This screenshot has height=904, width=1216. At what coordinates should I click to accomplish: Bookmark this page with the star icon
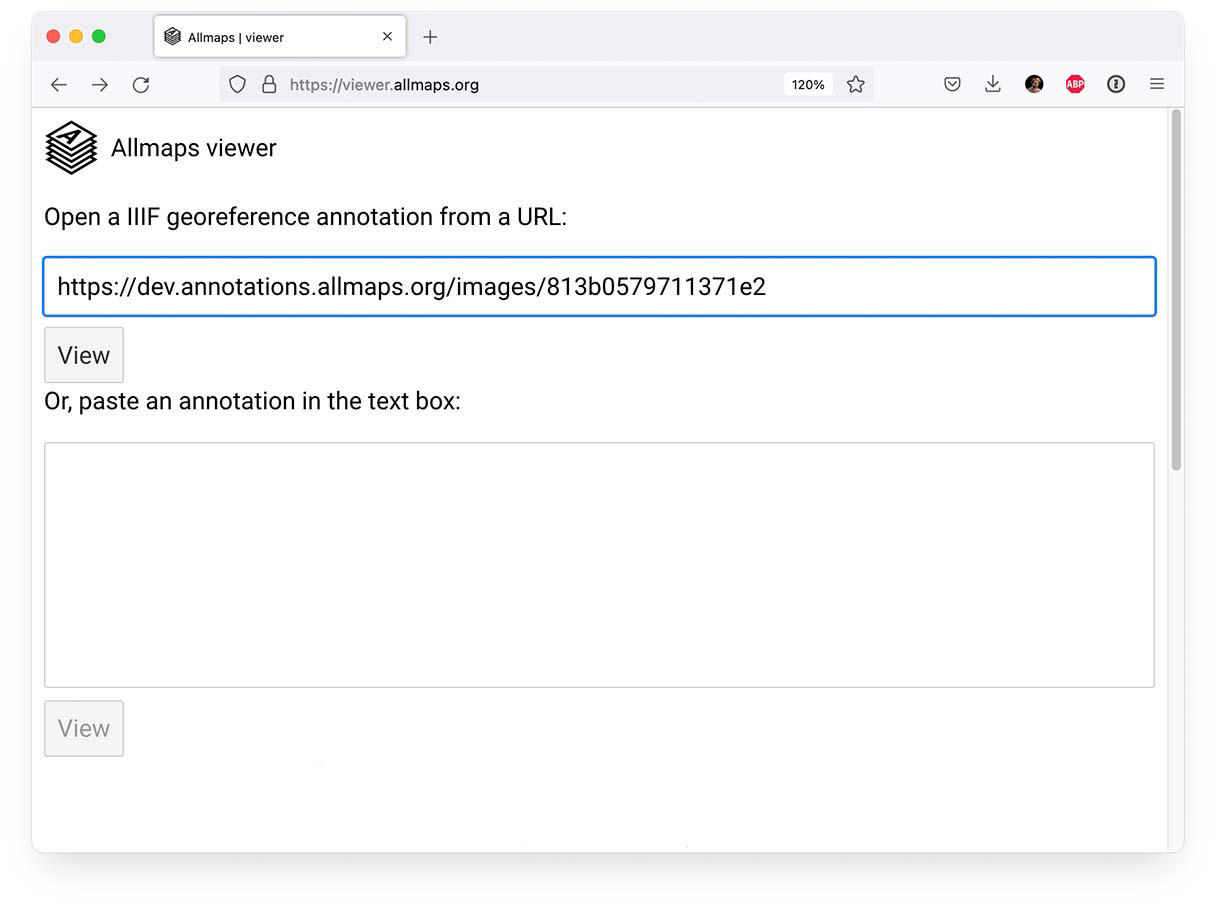coord(855,85)
